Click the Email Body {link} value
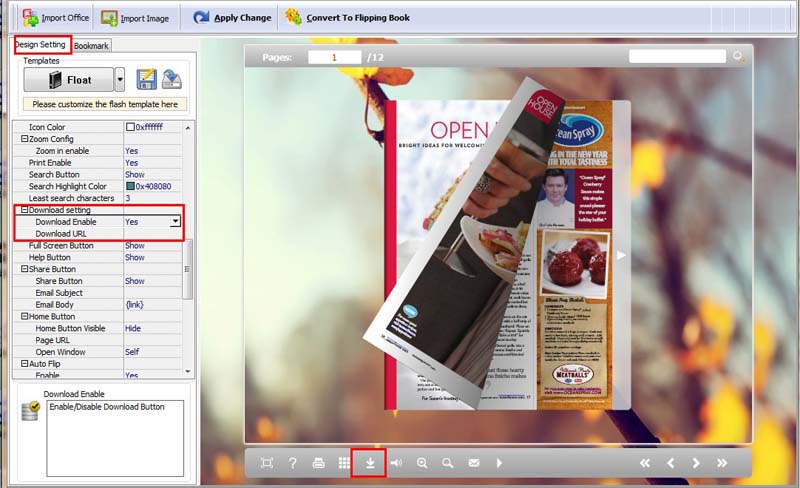The width and height of the screenshot is (800, 488). point(135,305)
